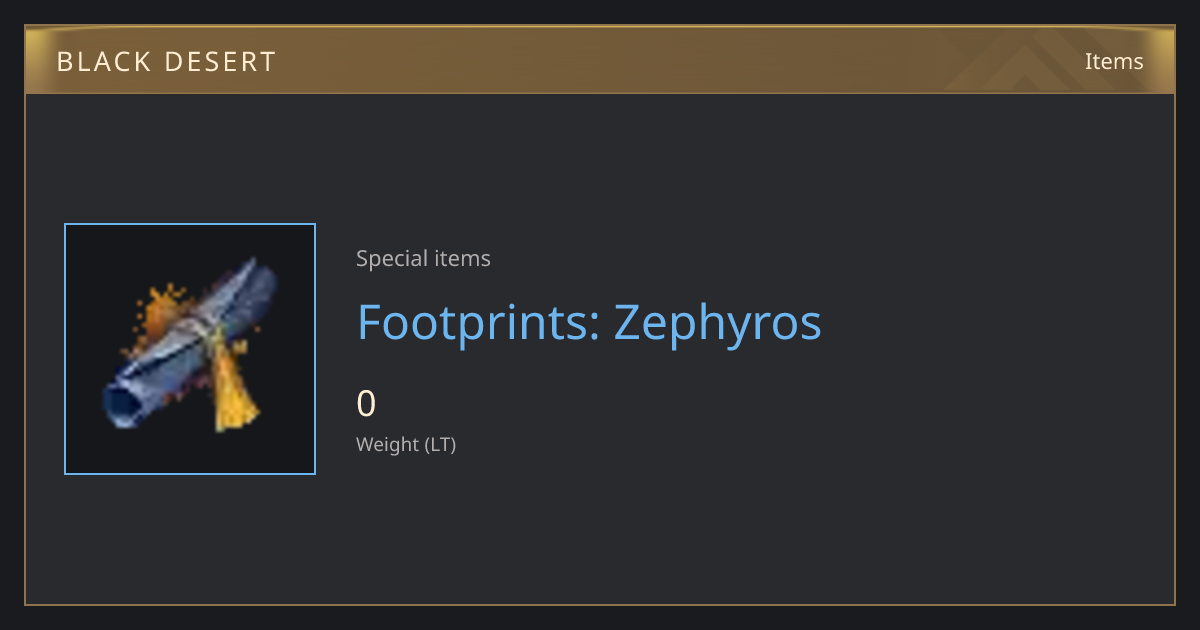
Task: Click the word DESERT in the header
Action: point(217,62)
